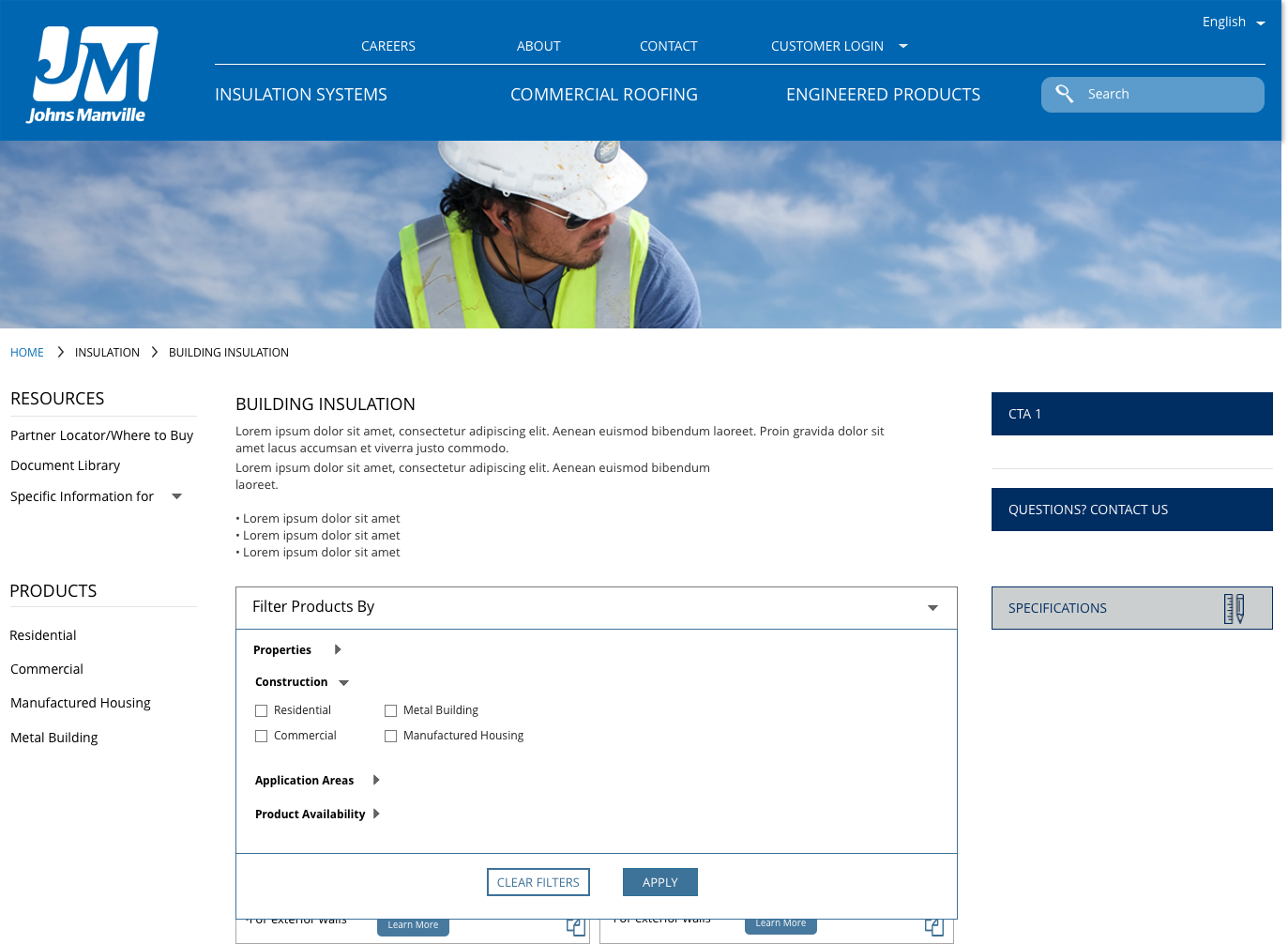Image resolution: width=1288 pixels, height=944 pixels.
Task: Check the Residential construction checkbox
Action: click(262, 711)
